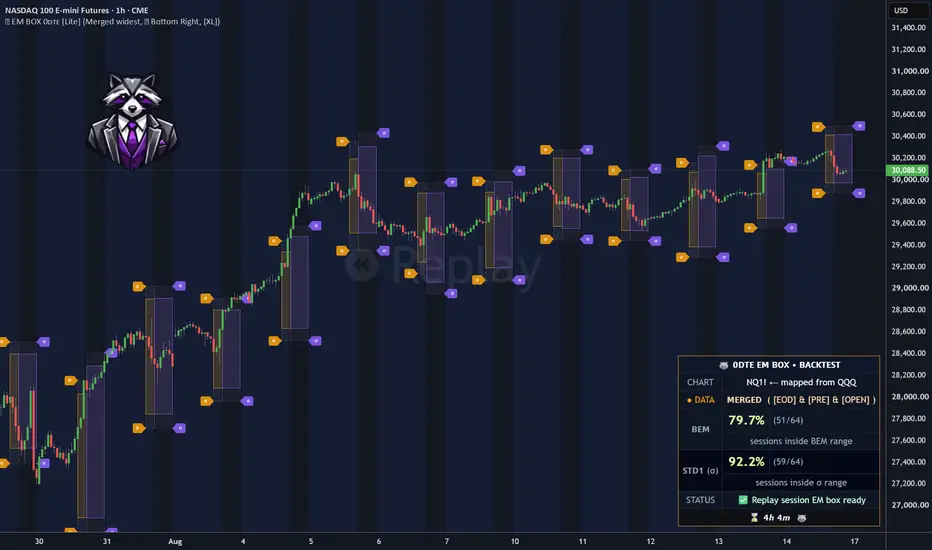This screenshot has width=932, height=550.
Task: Click the 31,400.00 price scale label
Action: 909,27
